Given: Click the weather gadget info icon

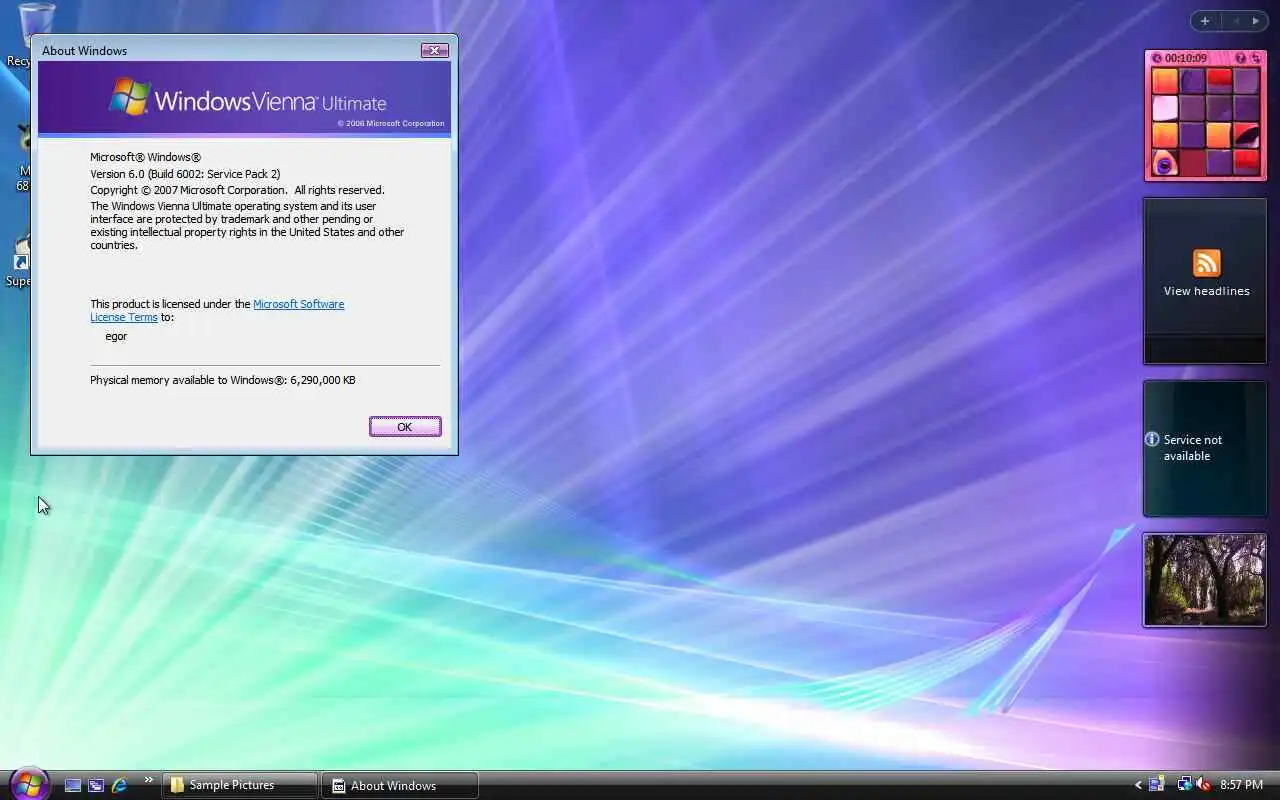Looking at the screenshot, I should pyautogui.click(x=1152, y=439).
